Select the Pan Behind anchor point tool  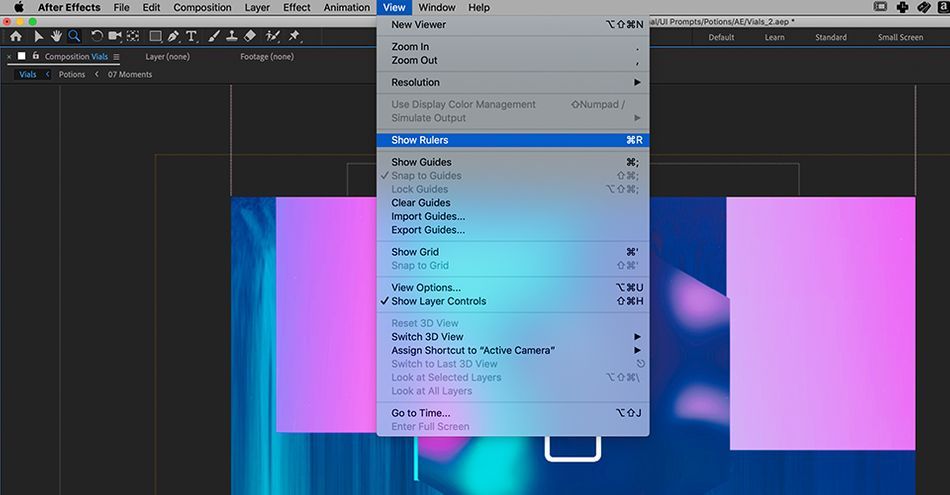pyautogui.click(x=133, y=36)
